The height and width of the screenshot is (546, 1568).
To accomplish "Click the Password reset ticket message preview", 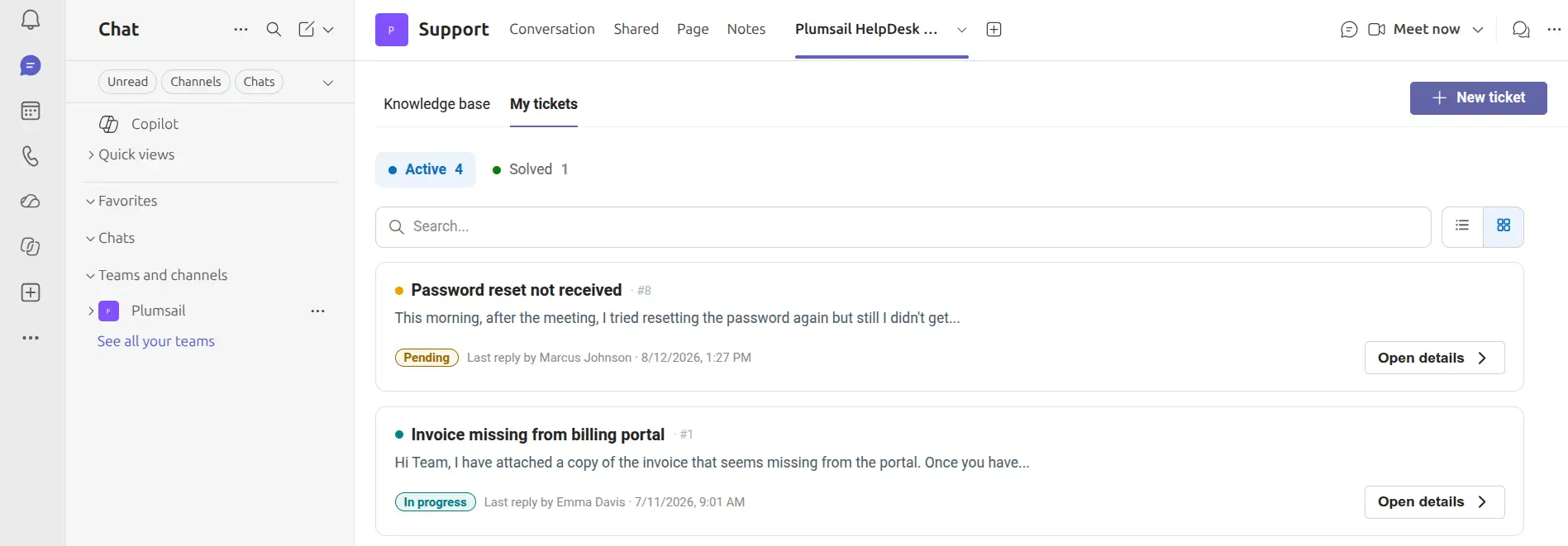I will pyautogui.click(x=677, y=318).
